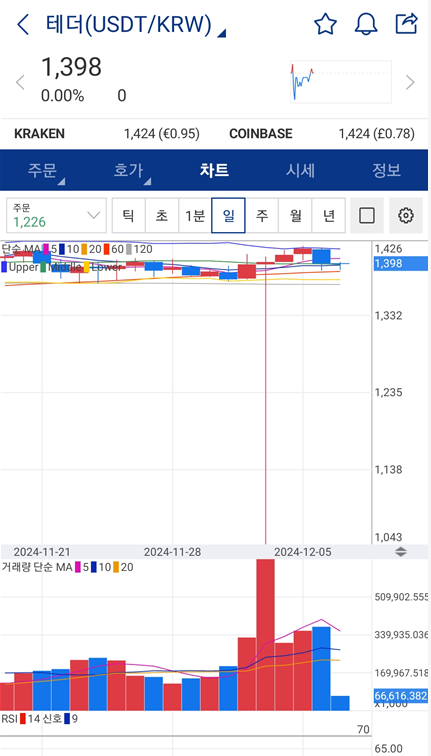Switch to the 차트 tab

point(214,170)
